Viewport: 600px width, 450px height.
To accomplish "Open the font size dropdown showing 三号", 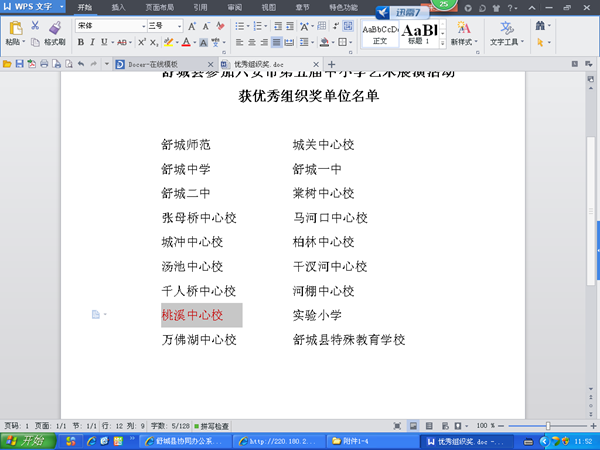I will tap(167, 26).
